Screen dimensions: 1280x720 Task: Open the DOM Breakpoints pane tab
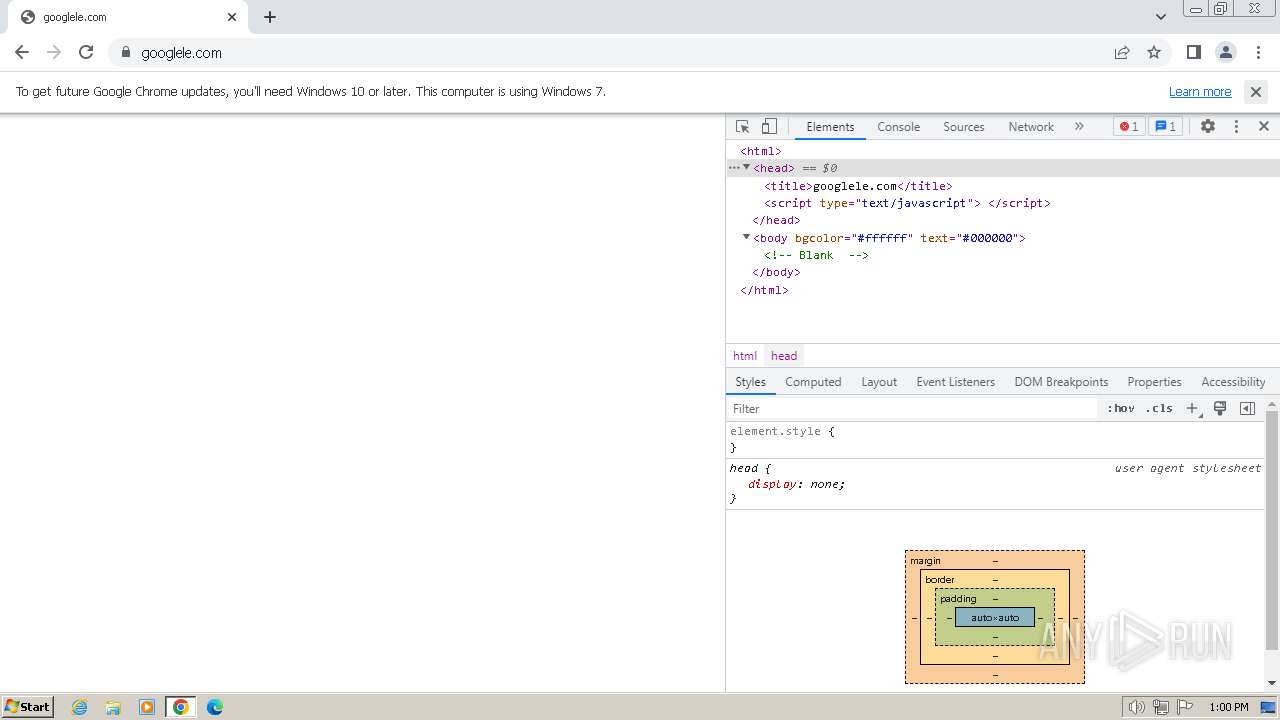(x=1061, y=382)
